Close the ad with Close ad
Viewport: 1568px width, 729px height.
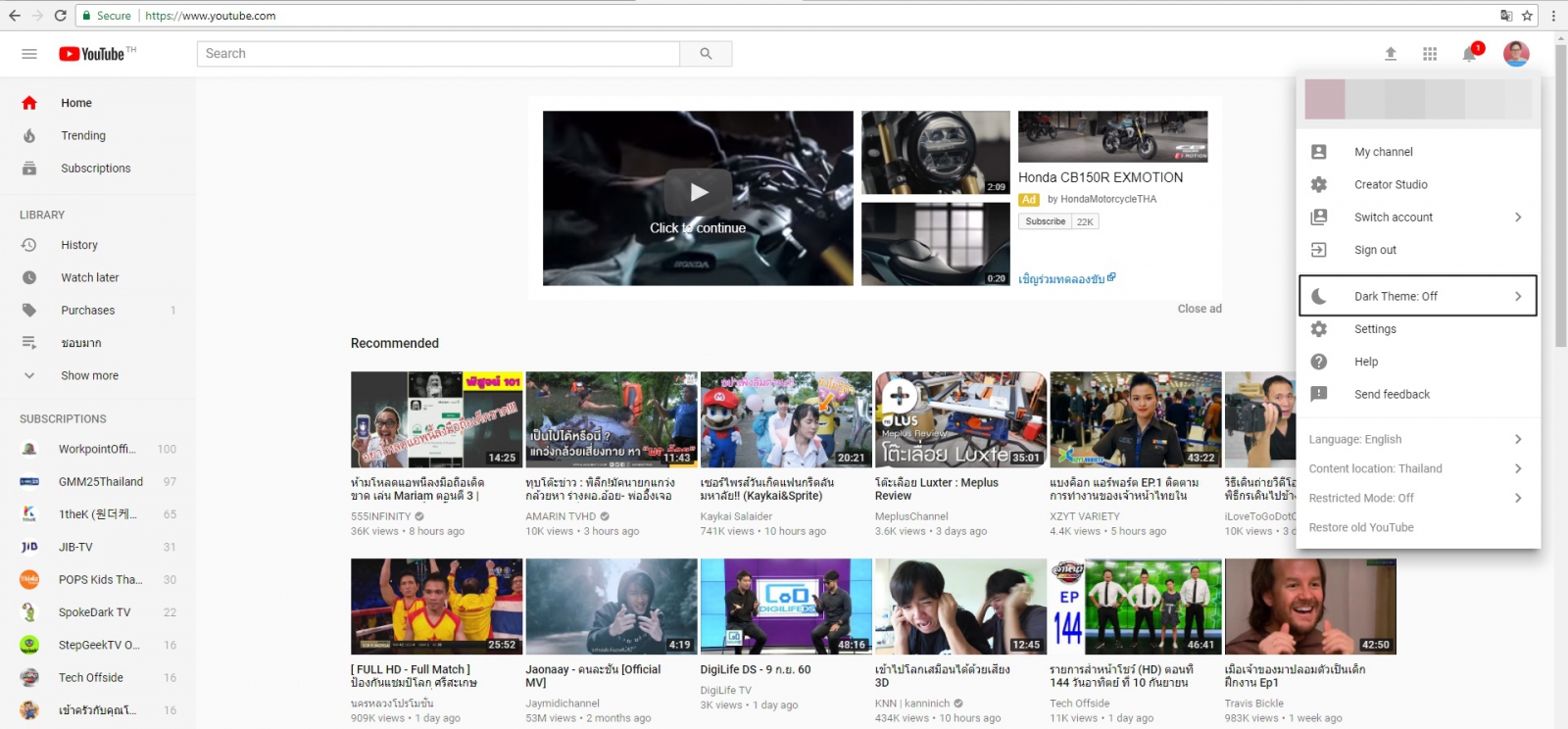pyautogui.click(x=1200, y=309)
